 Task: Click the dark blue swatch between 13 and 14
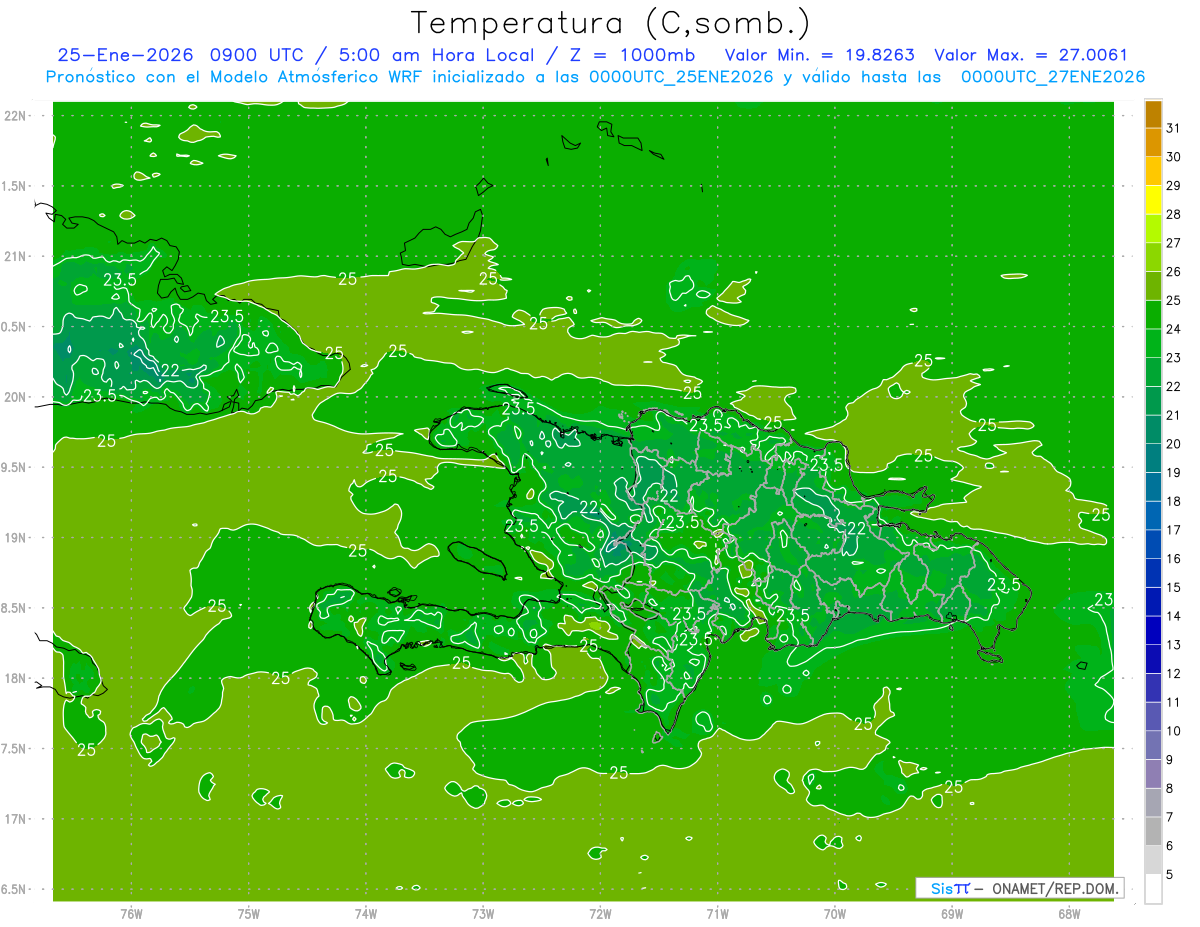pos(1153,631)
